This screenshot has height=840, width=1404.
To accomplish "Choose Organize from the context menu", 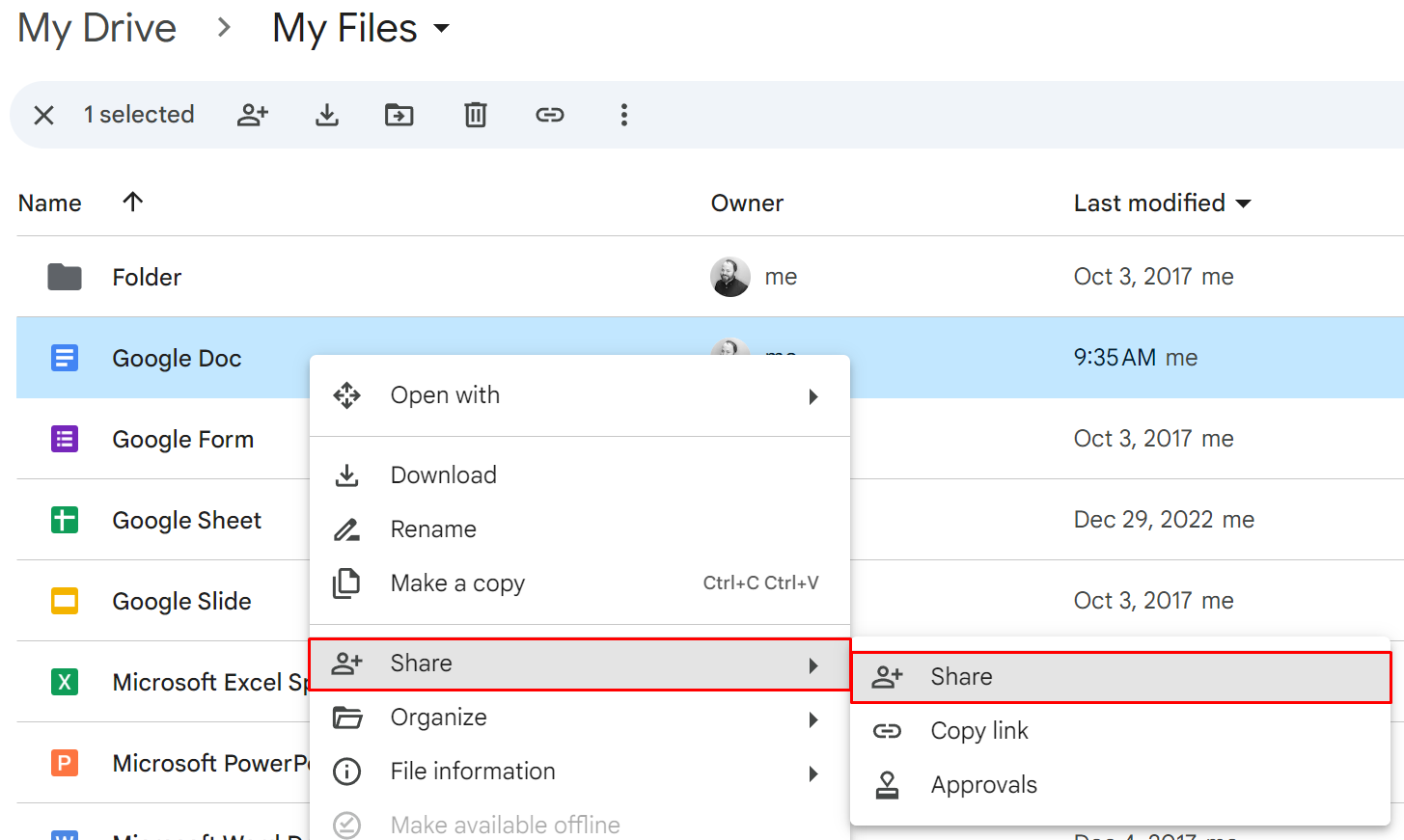I will 580,718.
